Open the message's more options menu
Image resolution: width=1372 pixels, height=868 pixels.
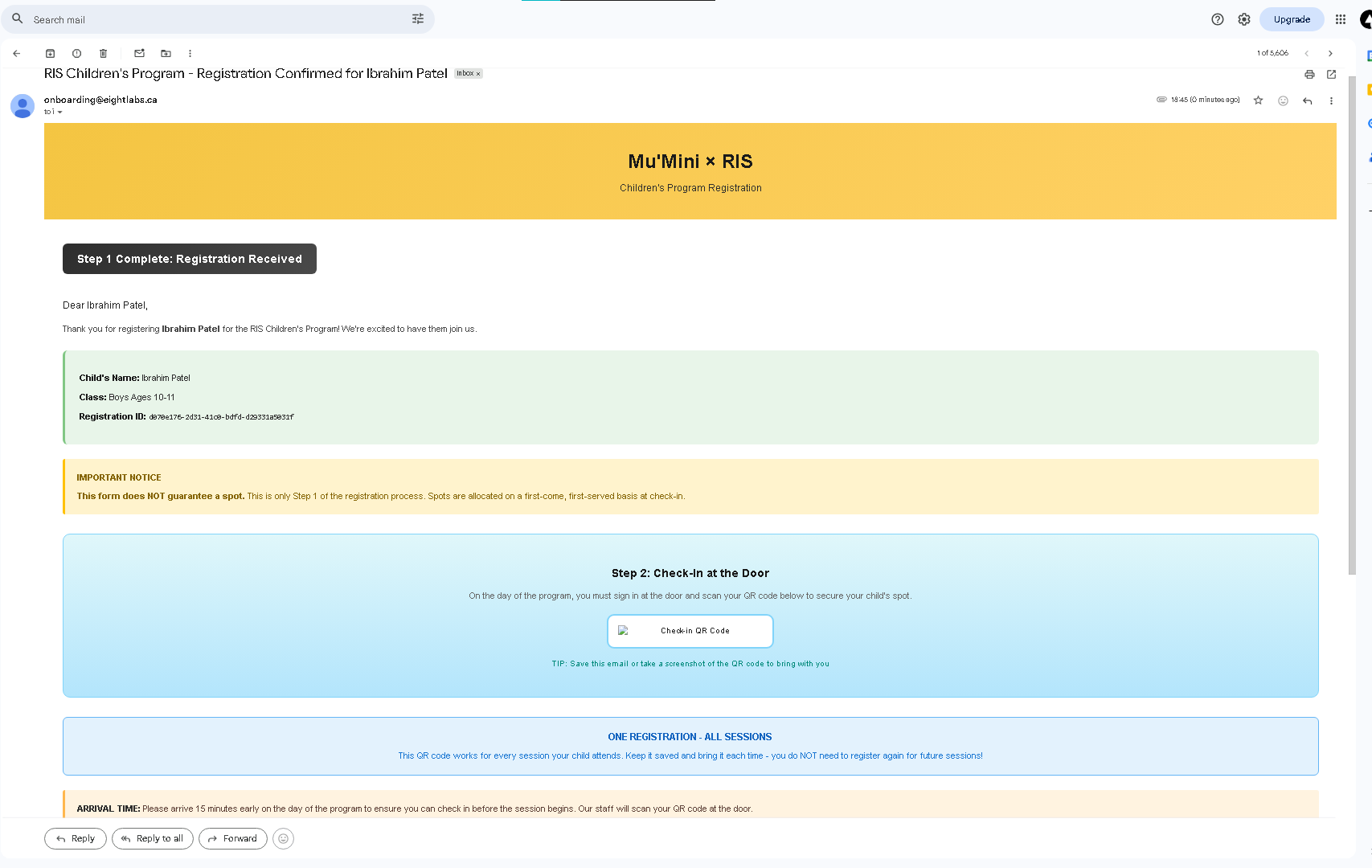pos(1331,100)
